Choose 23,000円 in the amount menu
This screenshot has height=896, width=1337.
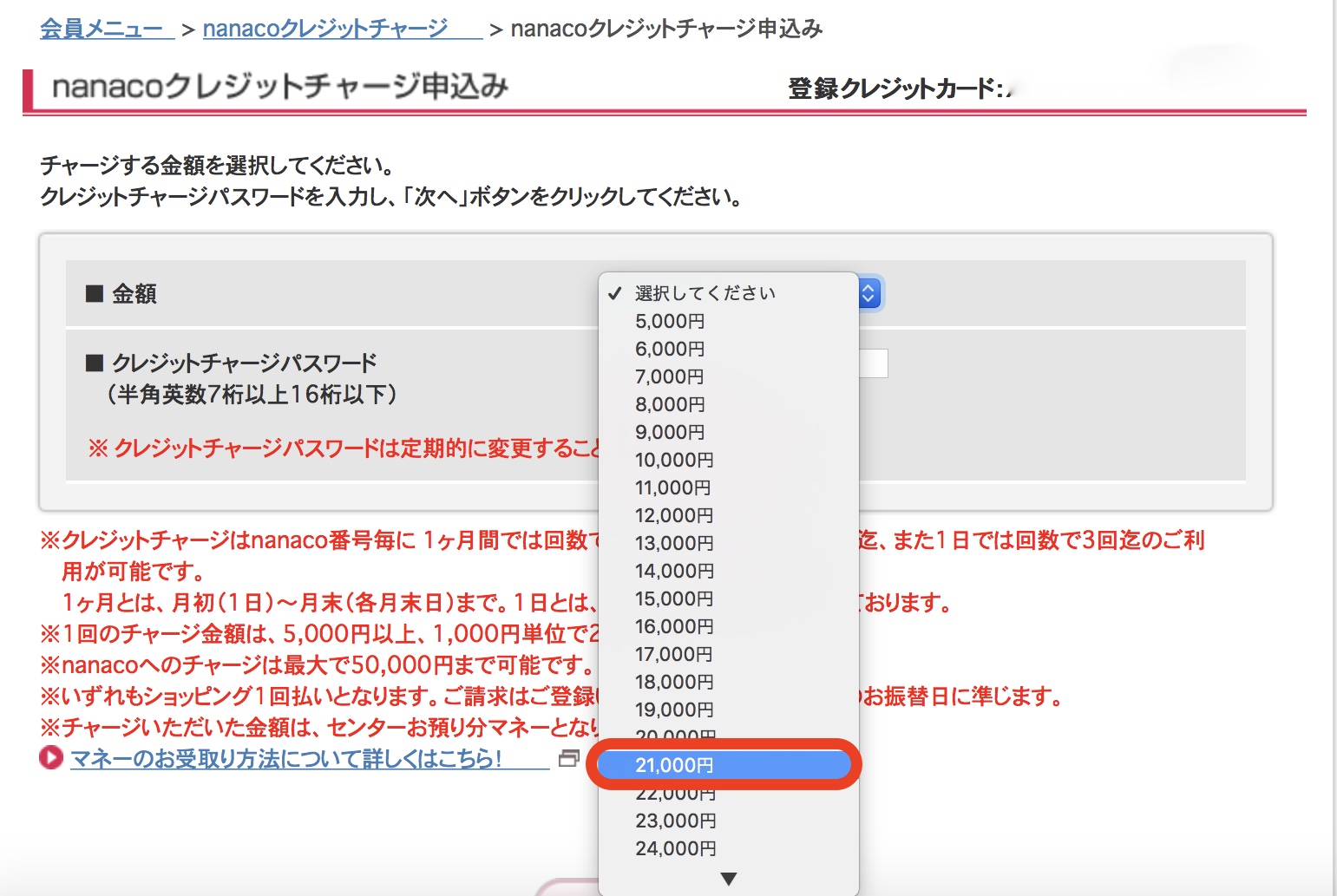(674, 821)
